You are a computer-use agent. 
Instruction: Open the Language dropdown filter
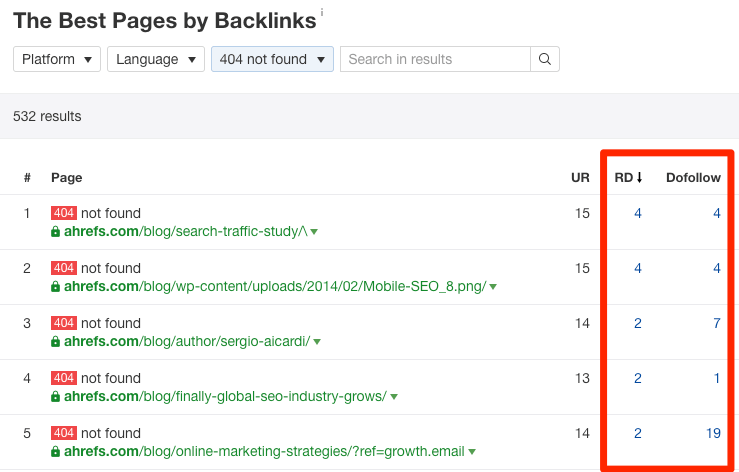click(156, 59)
